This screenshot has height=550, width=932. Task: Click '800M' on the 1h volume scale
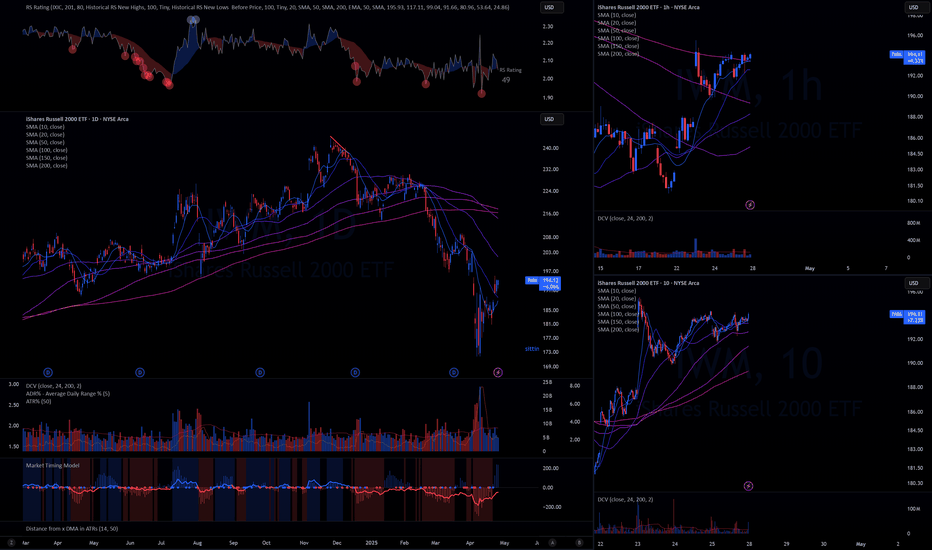pos(914,223)
